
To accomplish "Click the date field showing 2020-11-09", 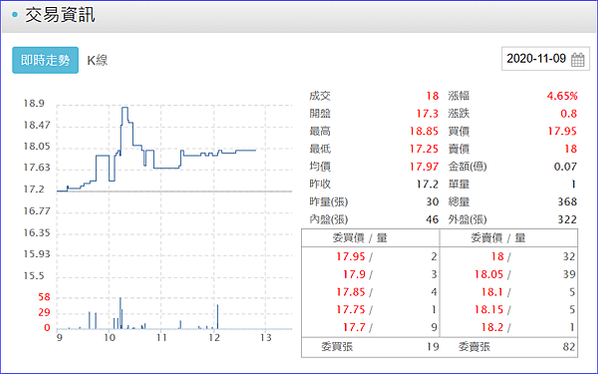I will pyautogui.click(x=545, y=59).
